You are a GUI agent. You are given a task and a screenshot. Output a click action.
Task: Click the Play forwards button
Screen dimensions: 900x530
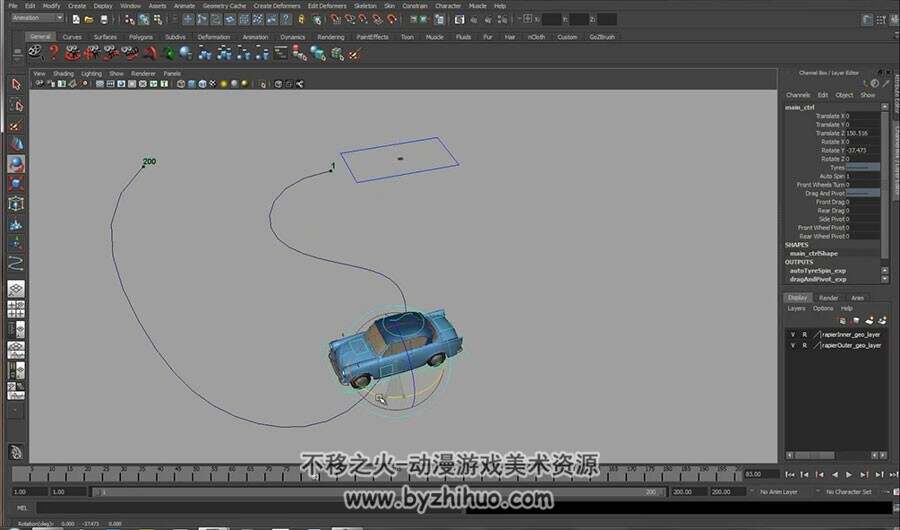pyautogui.click(x=849, y=475)
